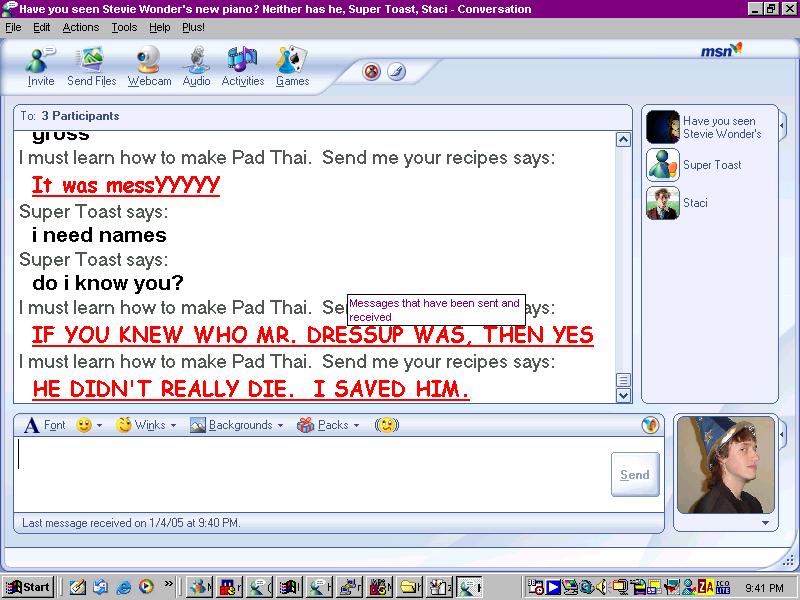Viewport: 800px width, 600px height.
Task: Click the Super Toast contact name
Action: 712,165
